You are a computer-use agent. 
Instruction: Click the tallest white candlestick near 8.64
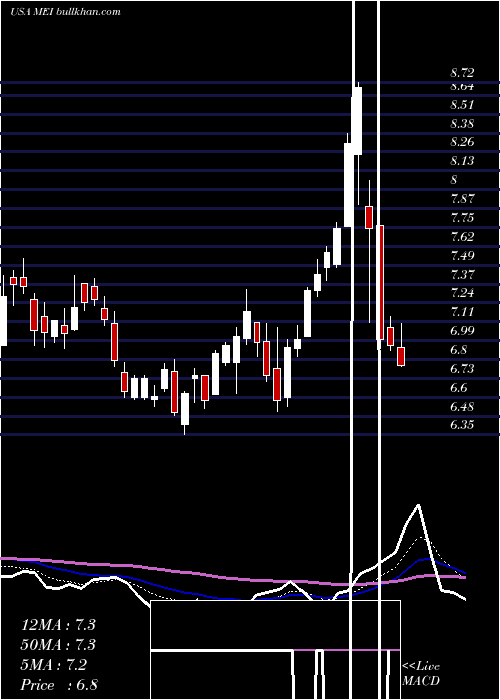[x=357, y=121]
